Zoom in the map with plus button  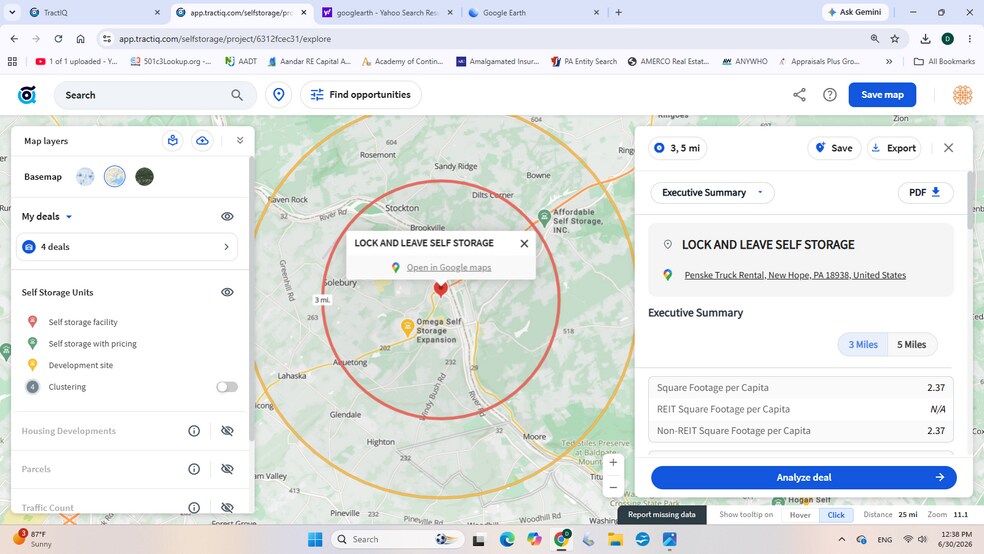[613, 462]
